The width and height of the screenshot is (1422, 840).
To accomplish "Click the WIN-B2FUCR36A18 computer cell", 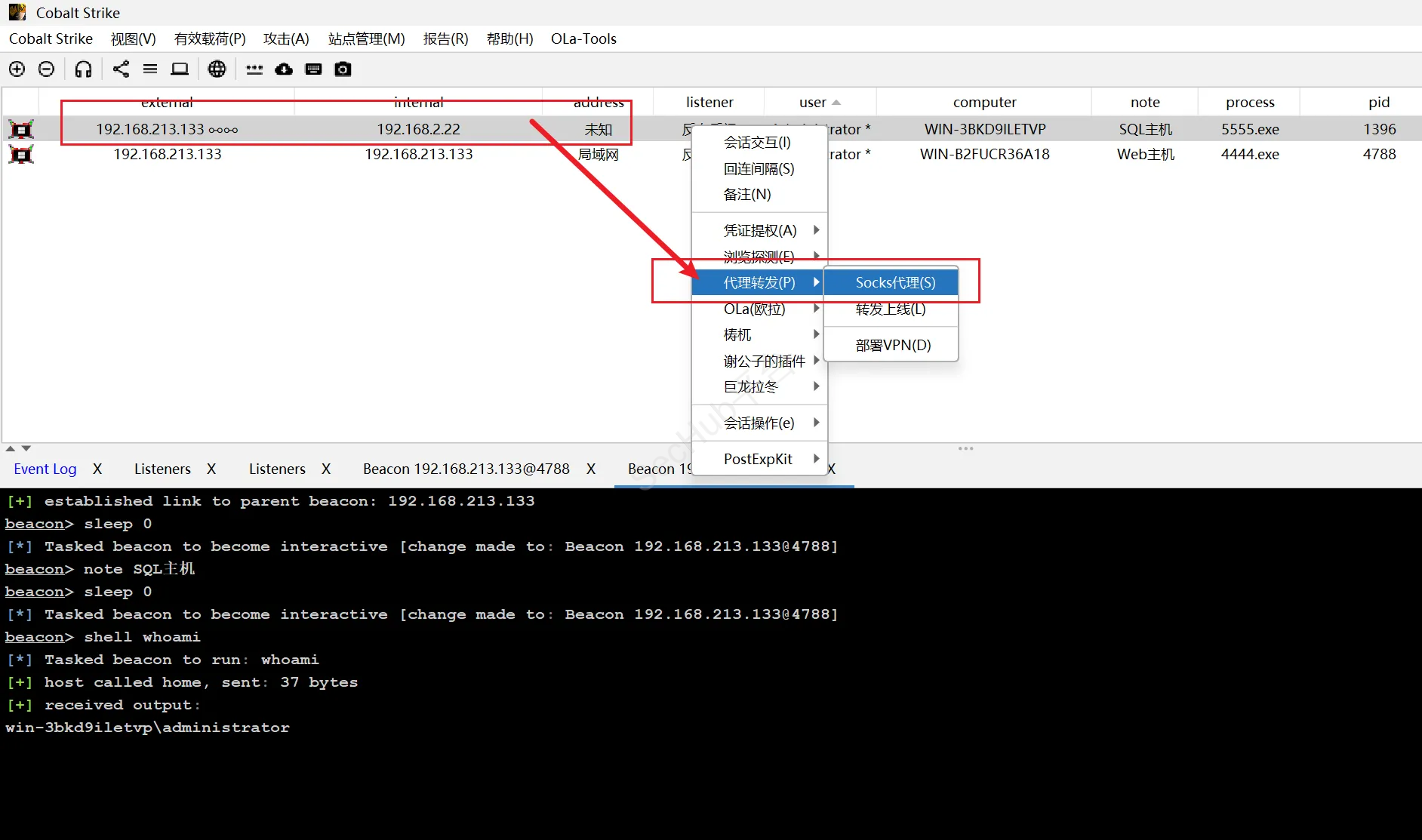I will click(985, 154).
